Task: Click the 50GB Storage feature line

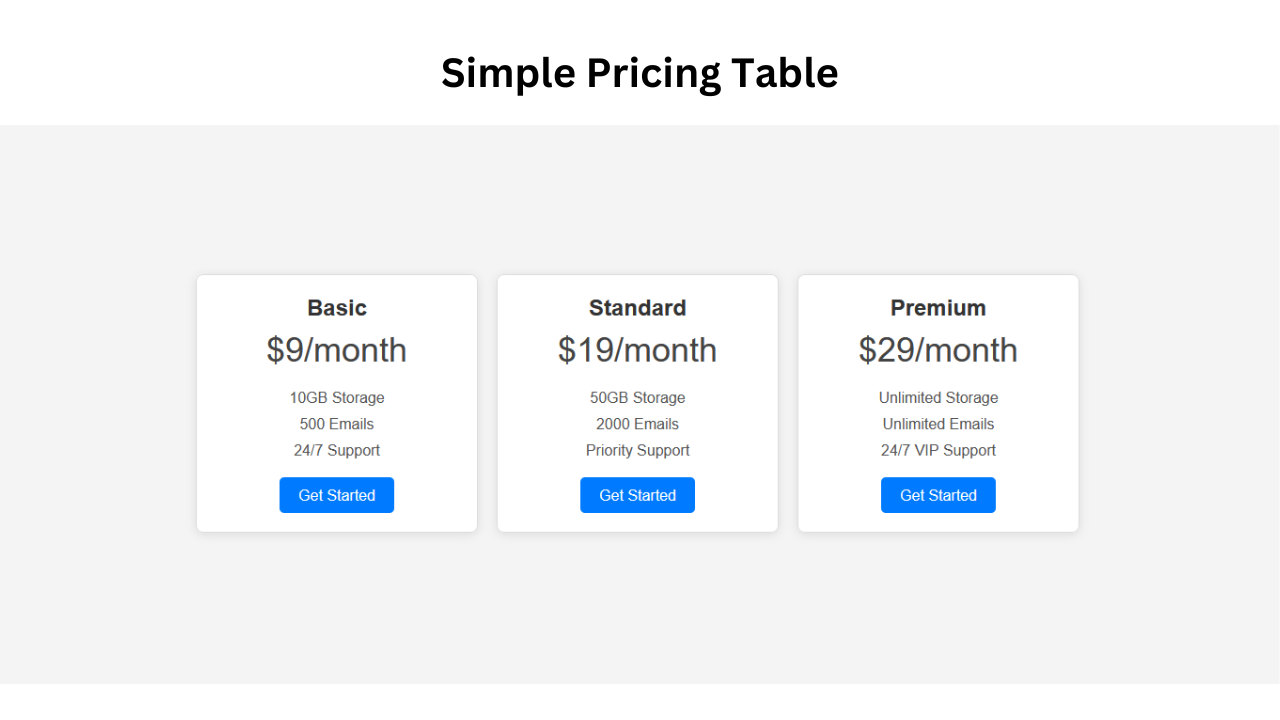Action: pyautogui.click(x=637, y=398)
